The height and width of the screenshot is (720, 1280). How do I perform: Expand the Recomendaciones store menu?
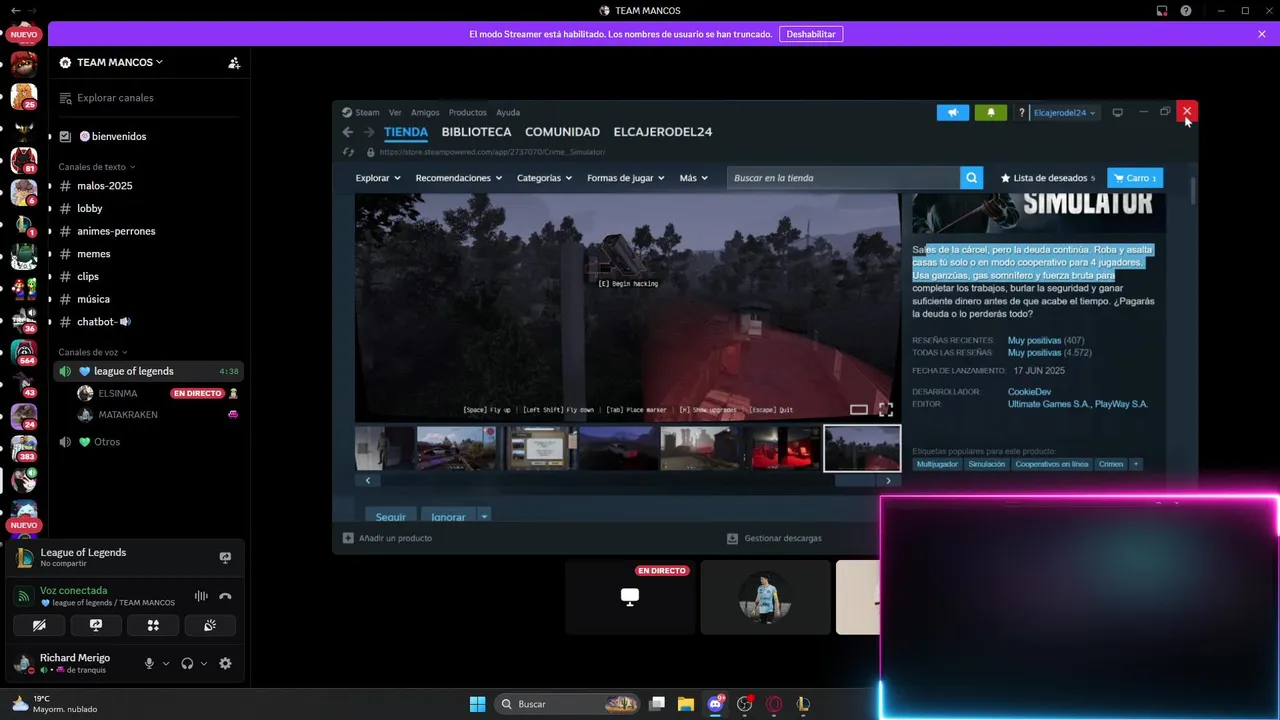tap(458, 178)
